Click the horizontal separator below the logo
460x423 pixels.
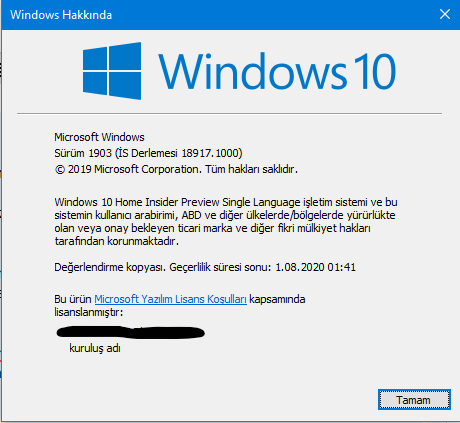point(230,113)
